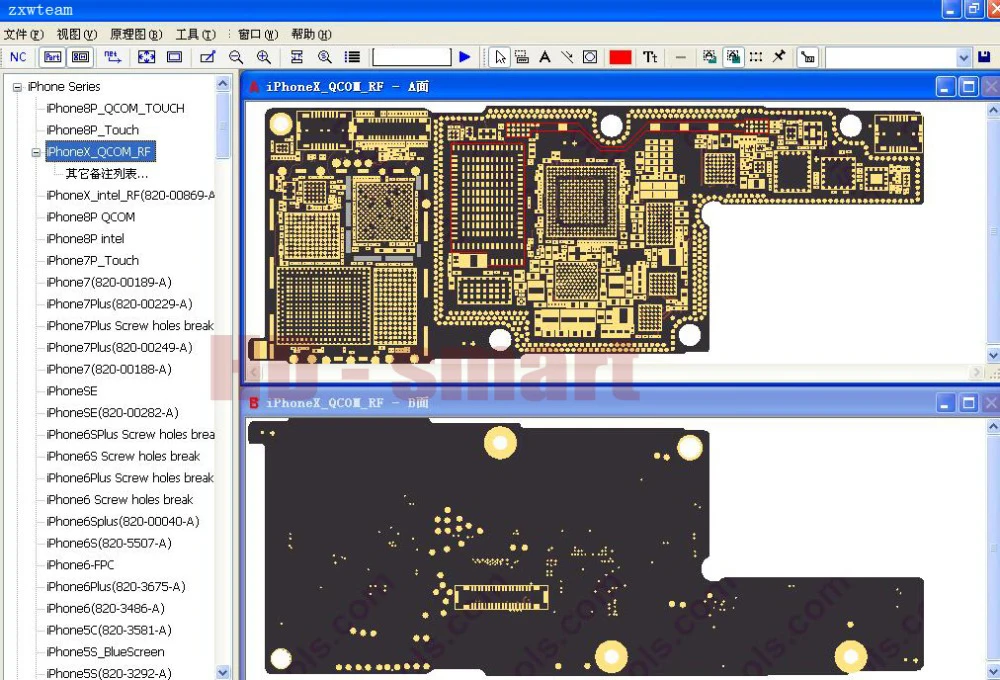Click the NC toolbar button
The image size is (1000, 680).
tap(18, 57)
